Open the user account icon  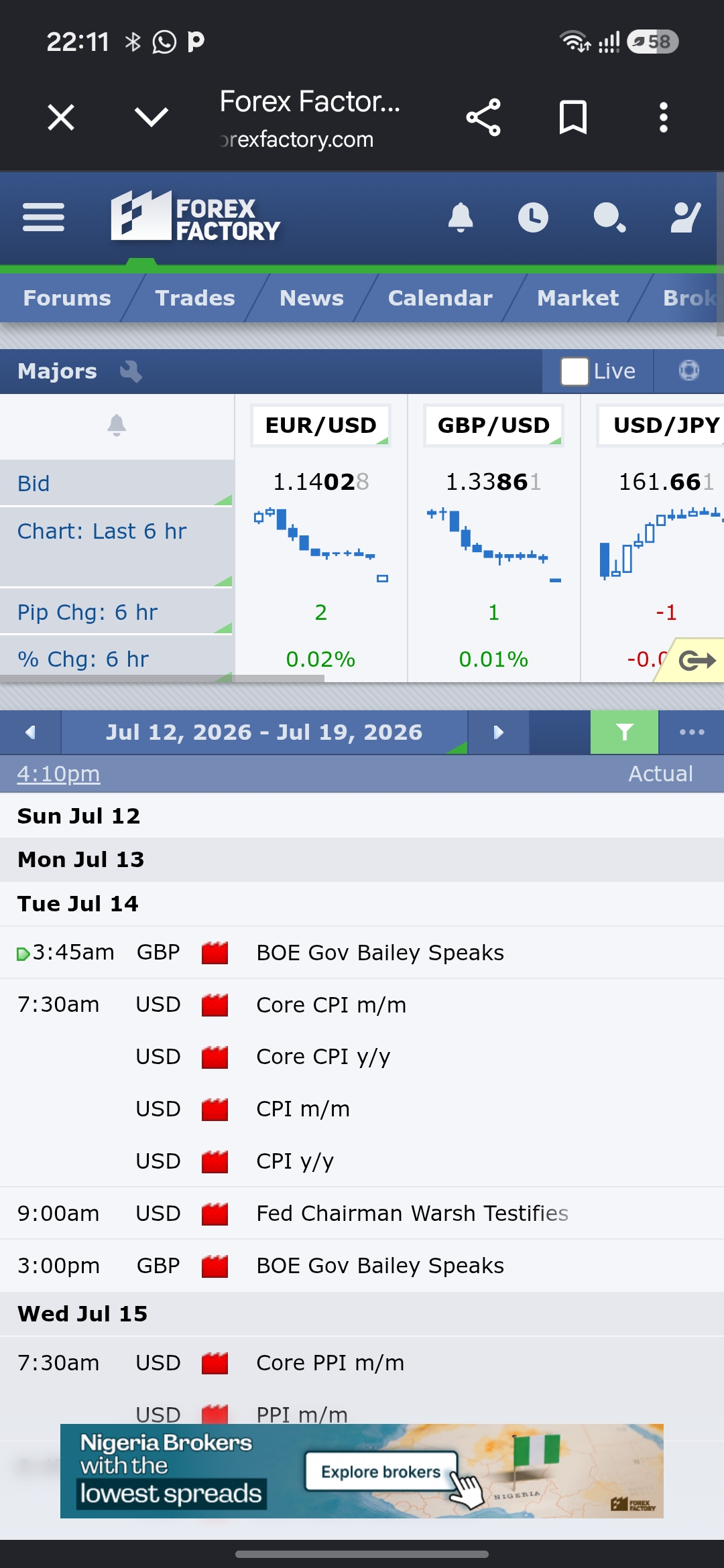(686, 217)
